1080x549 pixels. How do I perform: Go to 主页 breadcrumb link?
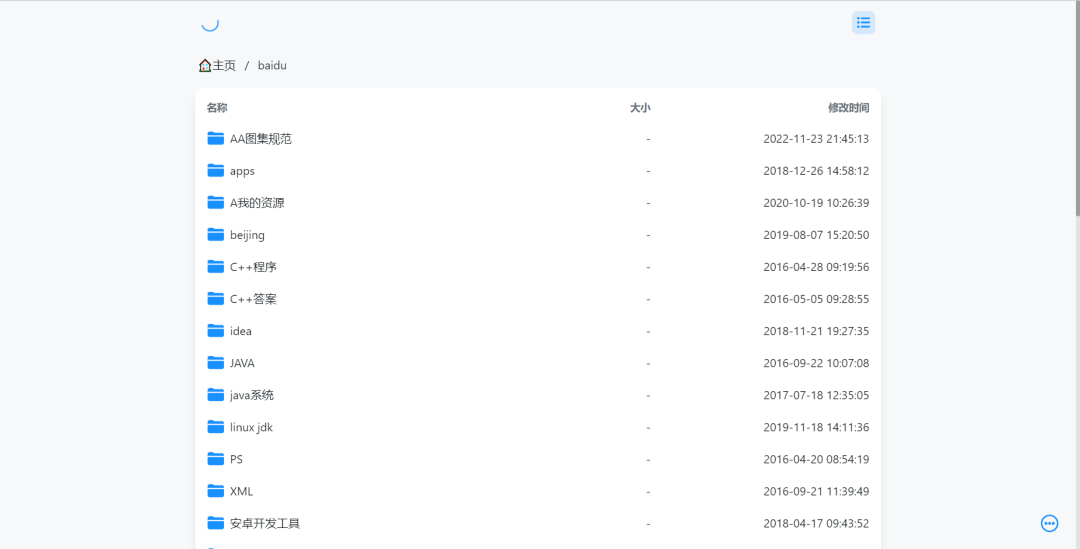[x=224, y=65]
